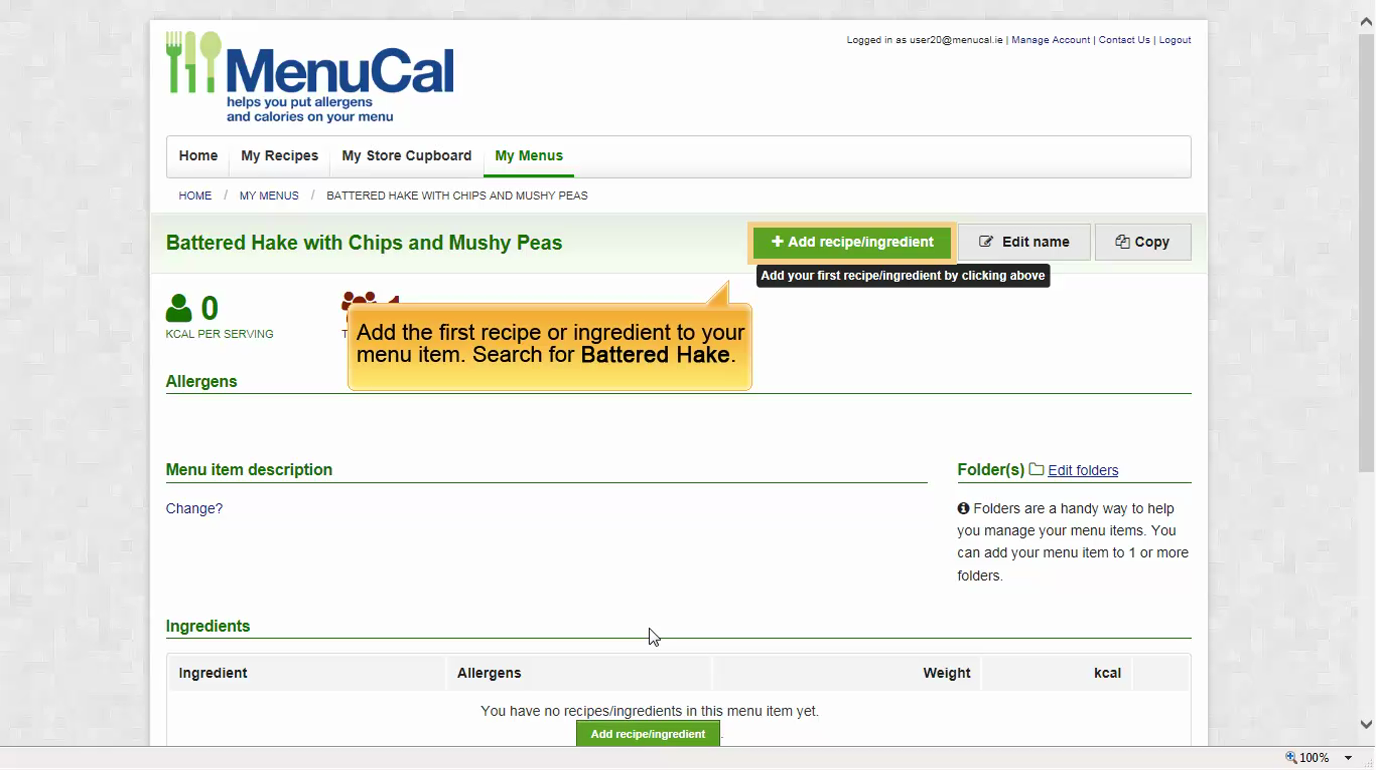Open the My Store Cupboard tab
The image size is (1376, 770).
[x=406, y=156]
